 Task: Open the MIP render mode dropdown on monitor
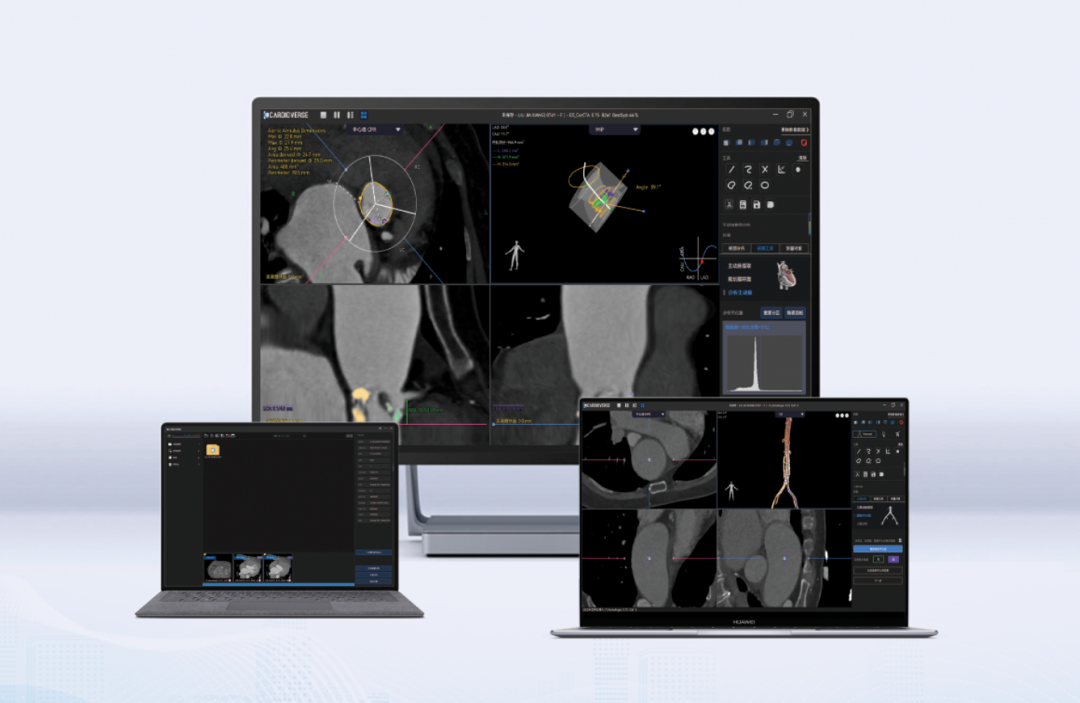(x=614, y=129)
